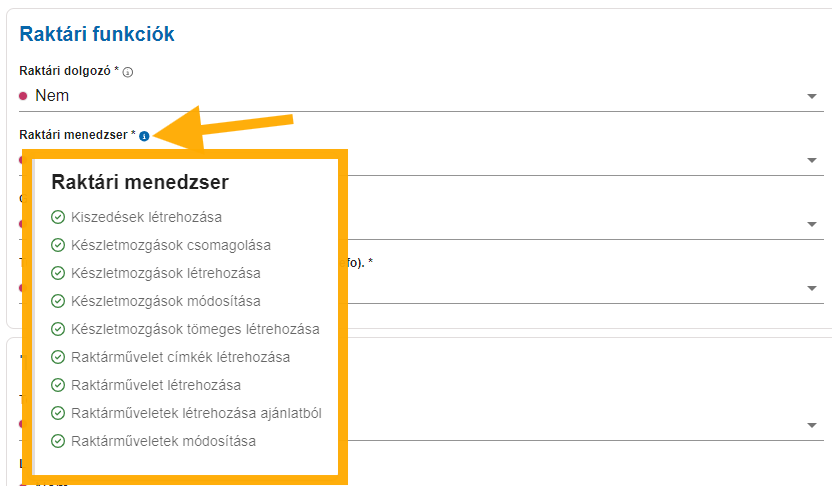
Task: Click the Raktárművelet címkék létrehozása check icon
Action: 58,357
